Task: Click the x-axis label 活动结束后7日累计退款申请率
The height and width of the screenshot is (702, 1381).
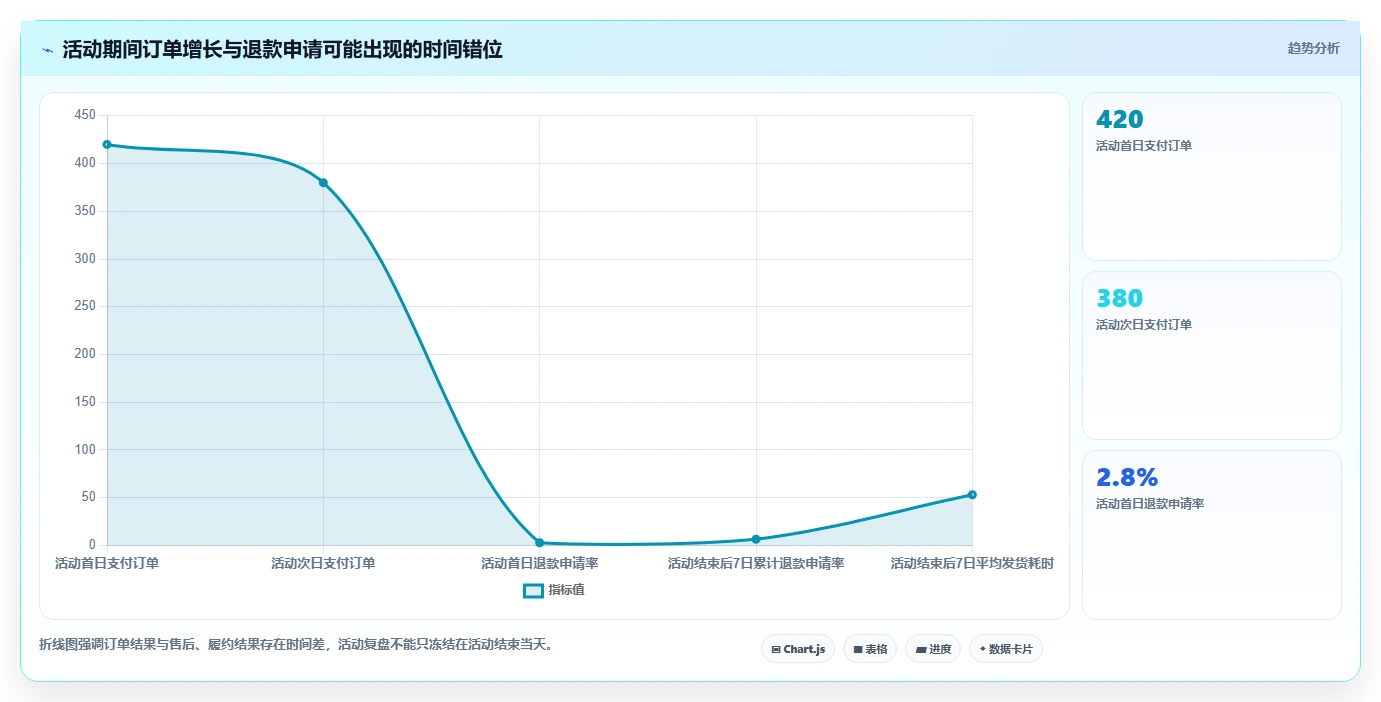Action: click(x=756, y=564)
